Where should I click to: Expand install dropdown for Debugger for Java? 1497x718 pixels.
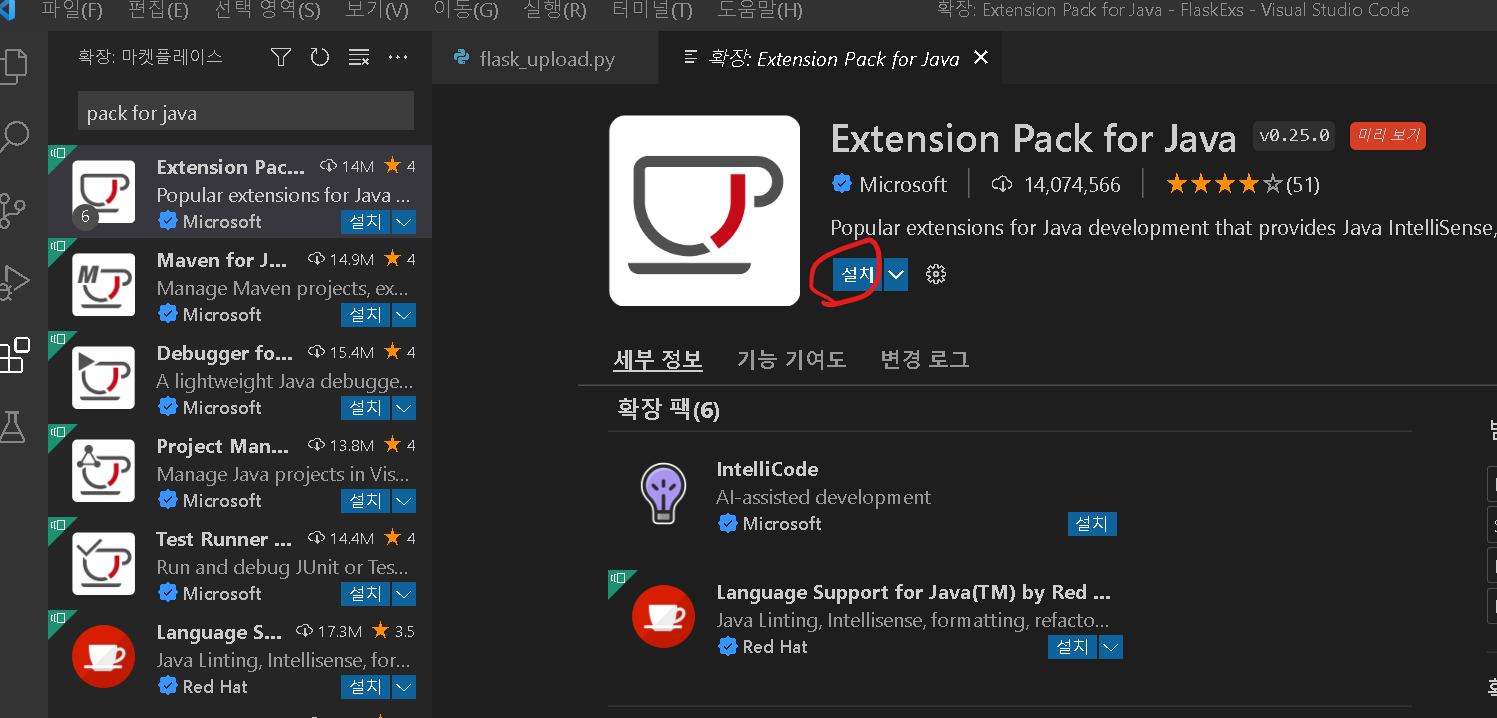[404, 408]
